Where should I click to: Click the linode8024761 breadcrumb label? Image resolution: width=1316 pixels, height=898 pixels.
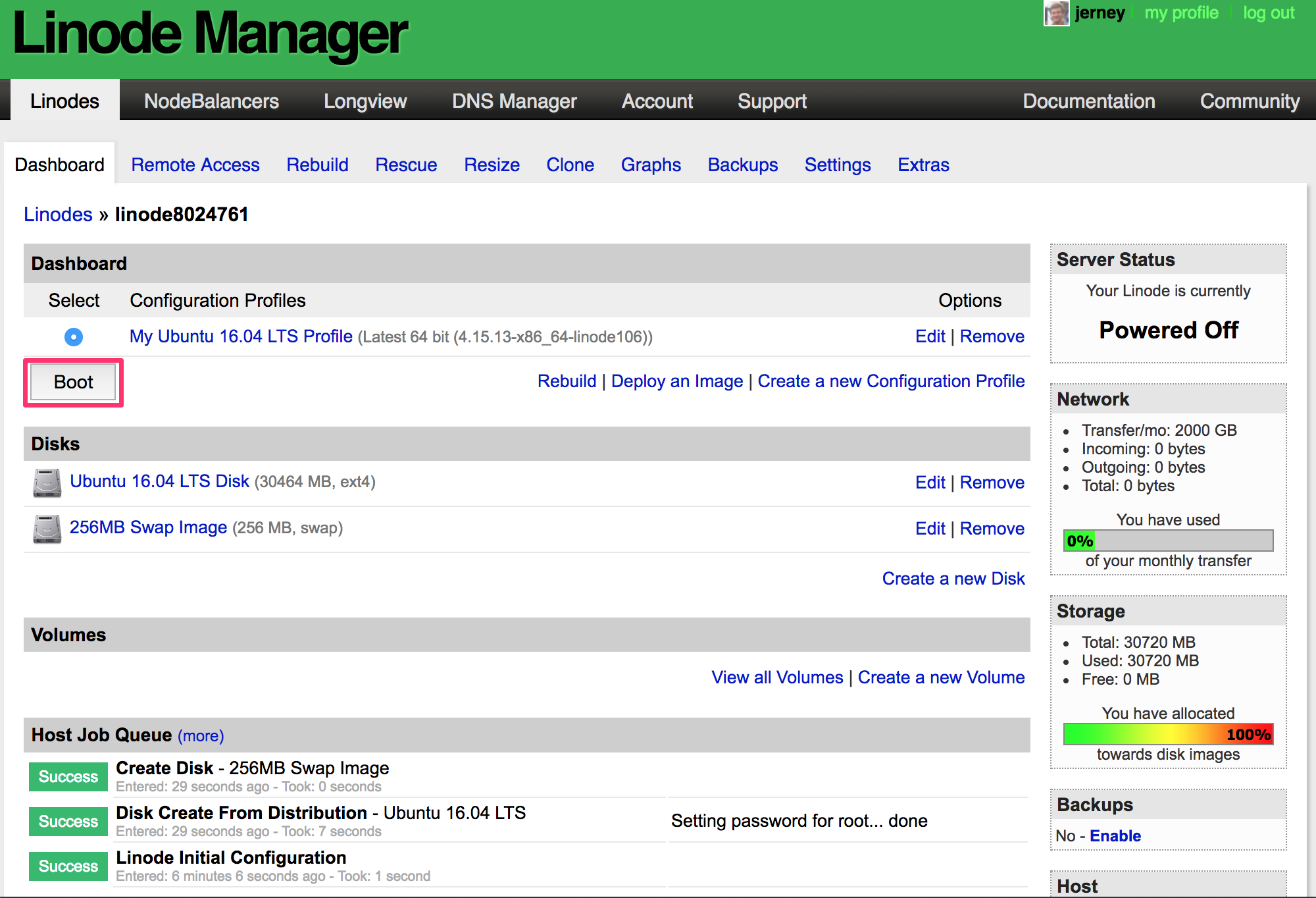pos(182,215)
